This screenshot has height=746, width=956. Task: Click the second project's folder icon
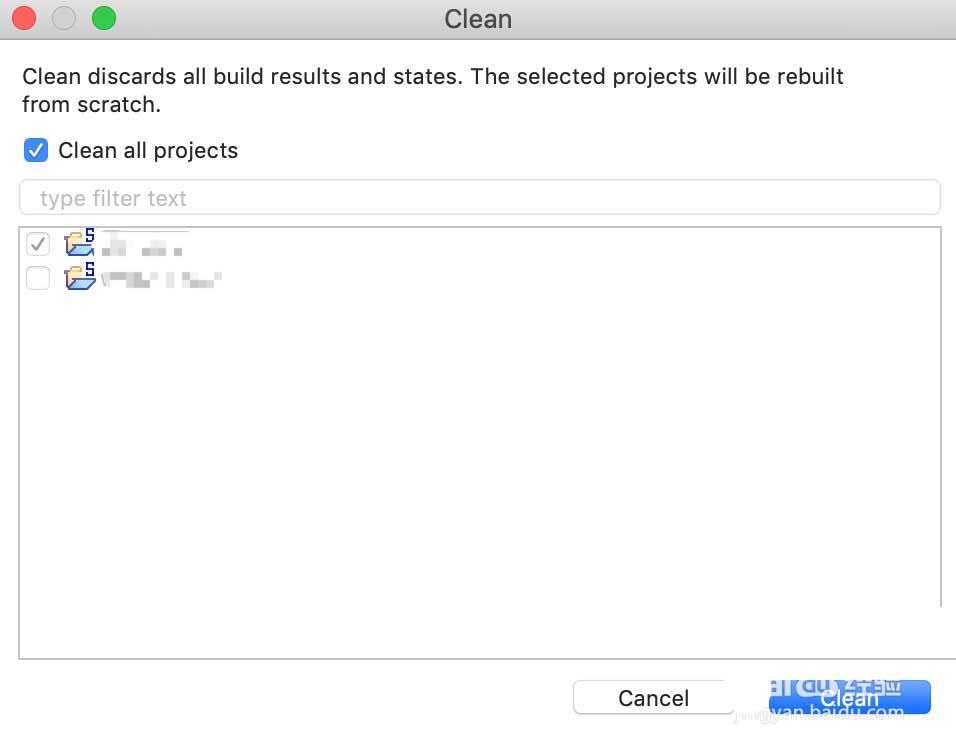tap(79, 277)
